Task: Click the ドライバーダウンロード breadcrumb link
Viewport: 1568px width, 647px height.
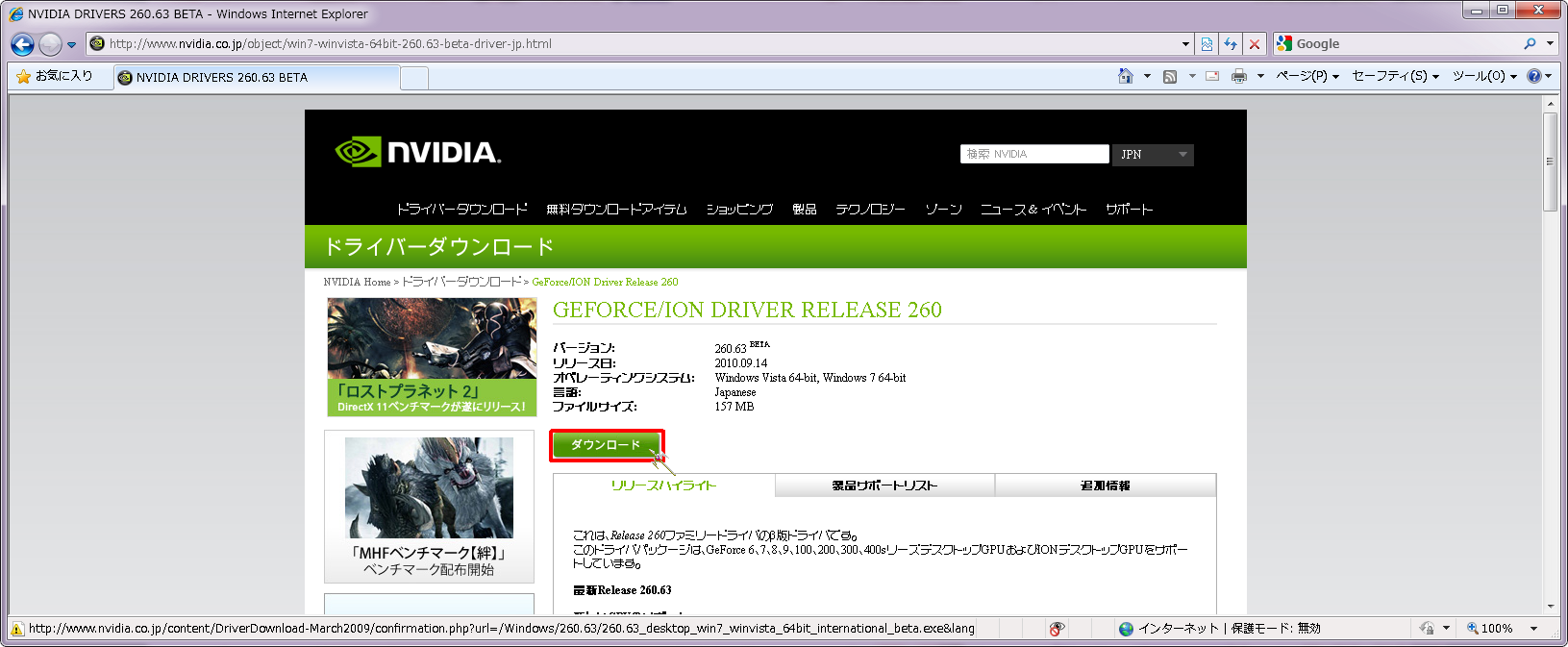Action: [x=461, y=283]
